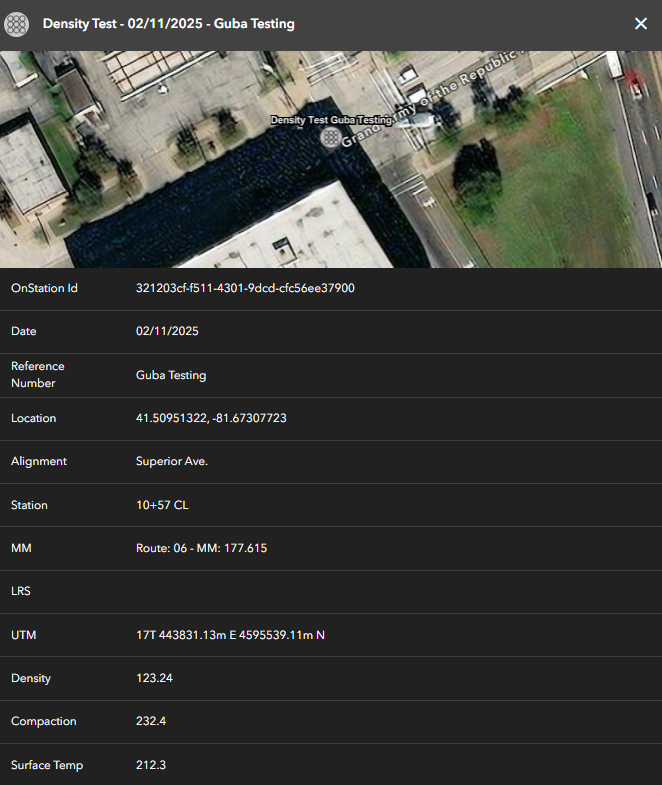Click the density test icon in header
Viewport: 662px width, 785px height.
point(17,24)
